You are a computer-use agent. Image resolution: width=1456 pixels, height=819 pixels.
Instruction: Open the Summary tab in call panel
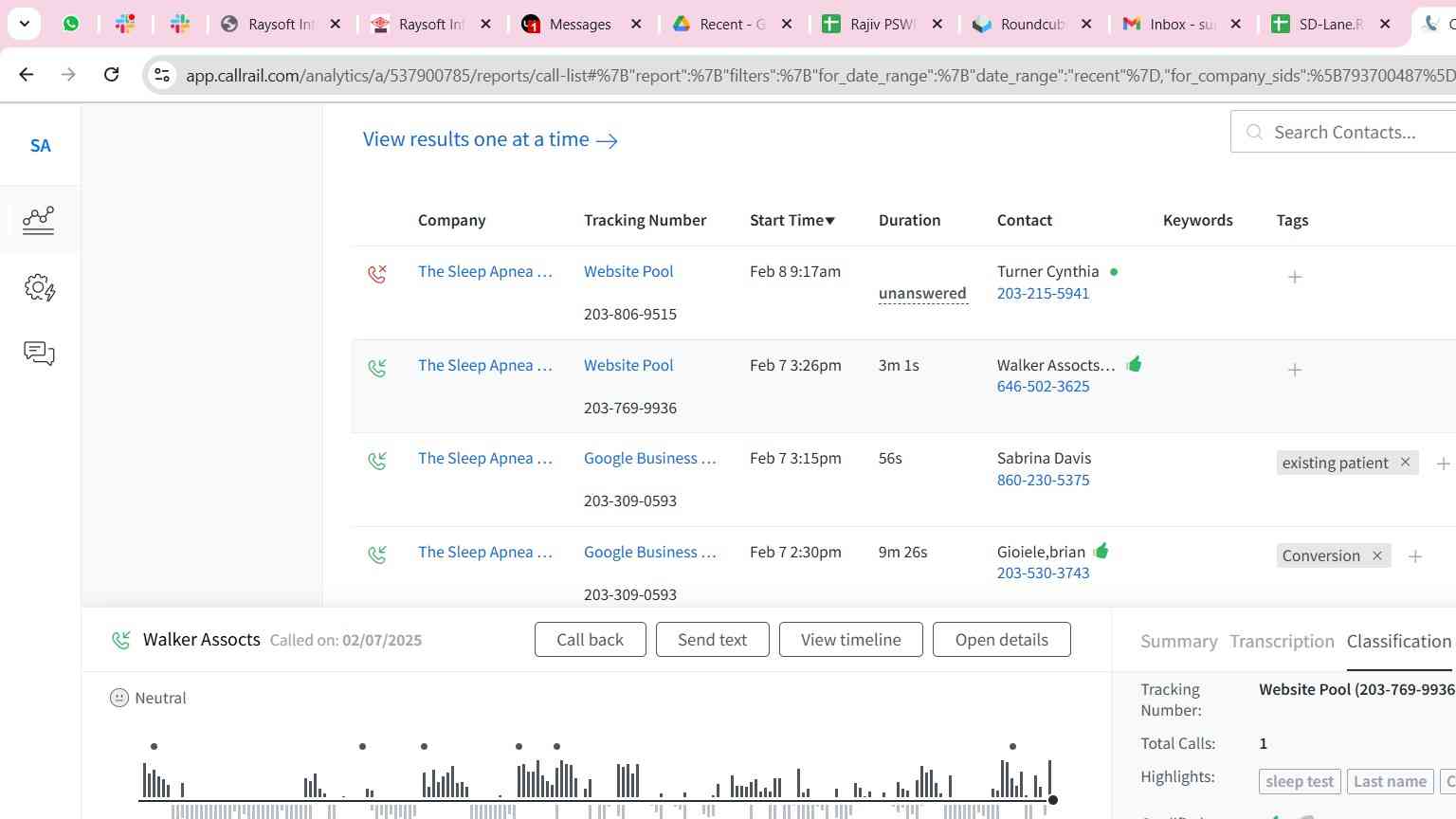1178,642
